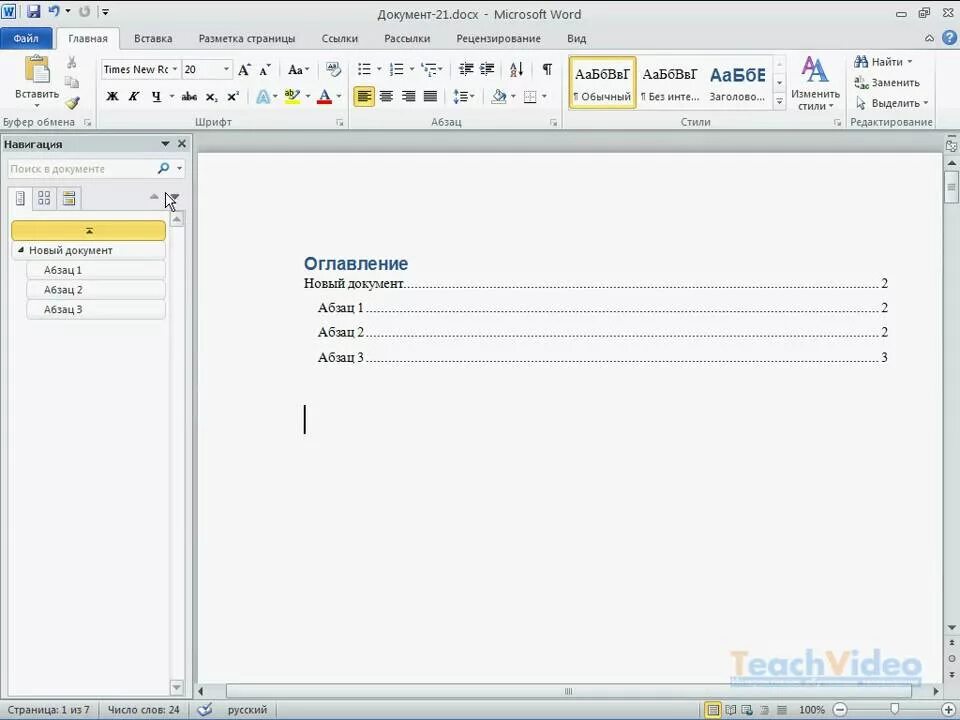The width and height of the screenshot is (960, 720).
Task: Click the multilevel list icon
Action: [x=429, y=69]
